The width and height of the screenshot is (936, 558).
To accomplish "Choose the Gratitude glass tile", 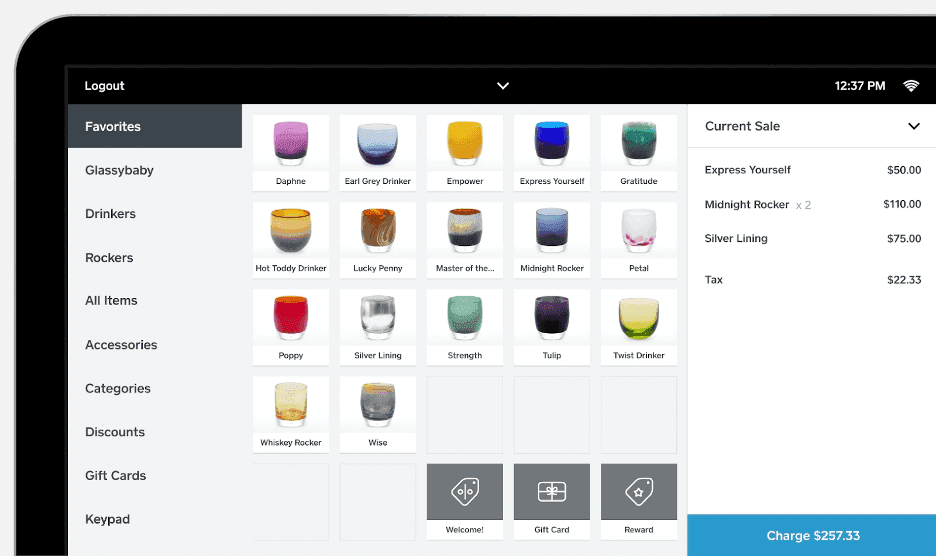I will pos(639,153).
